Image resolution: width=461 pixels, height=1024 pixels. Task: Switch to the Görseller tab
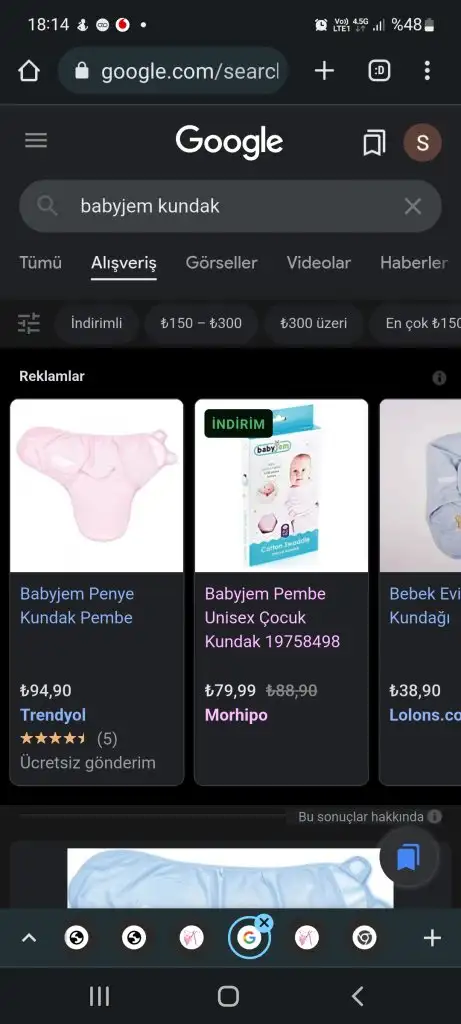(x=221, y=263)
